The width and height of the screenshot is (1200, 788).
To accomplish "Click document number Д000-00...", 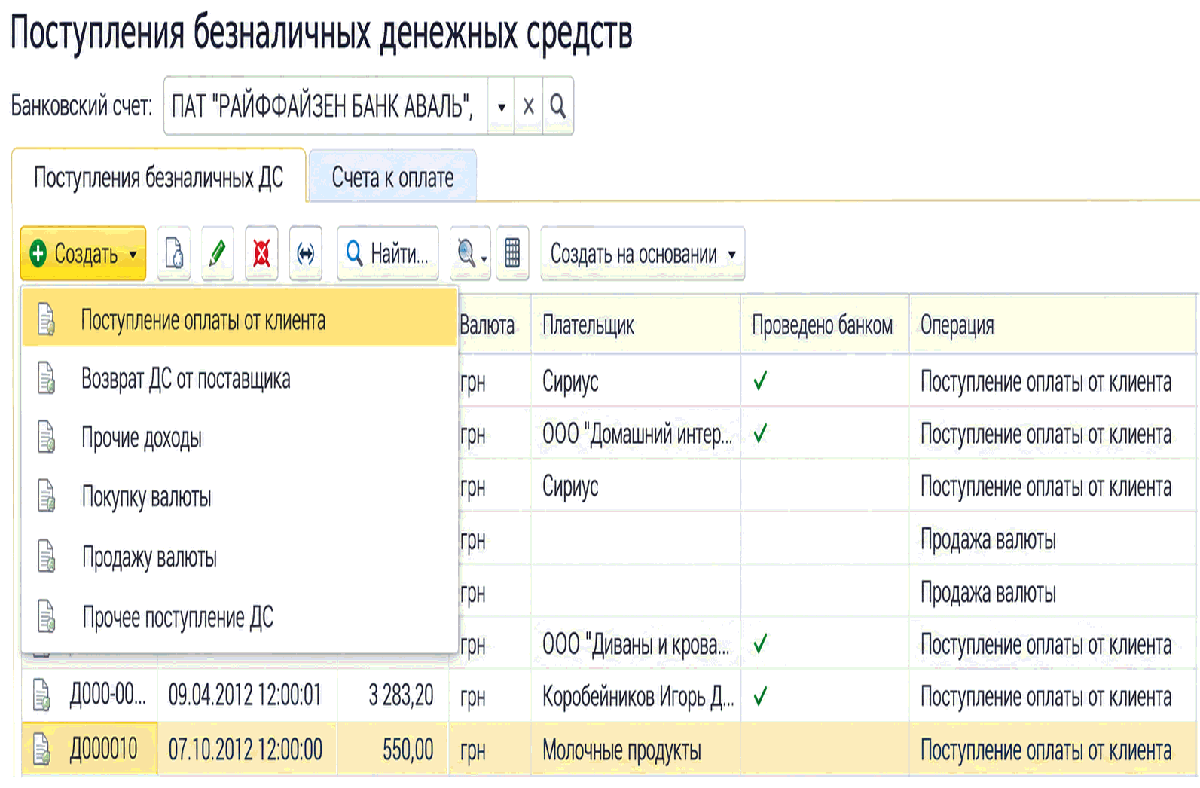I will (x=108, y=696).
